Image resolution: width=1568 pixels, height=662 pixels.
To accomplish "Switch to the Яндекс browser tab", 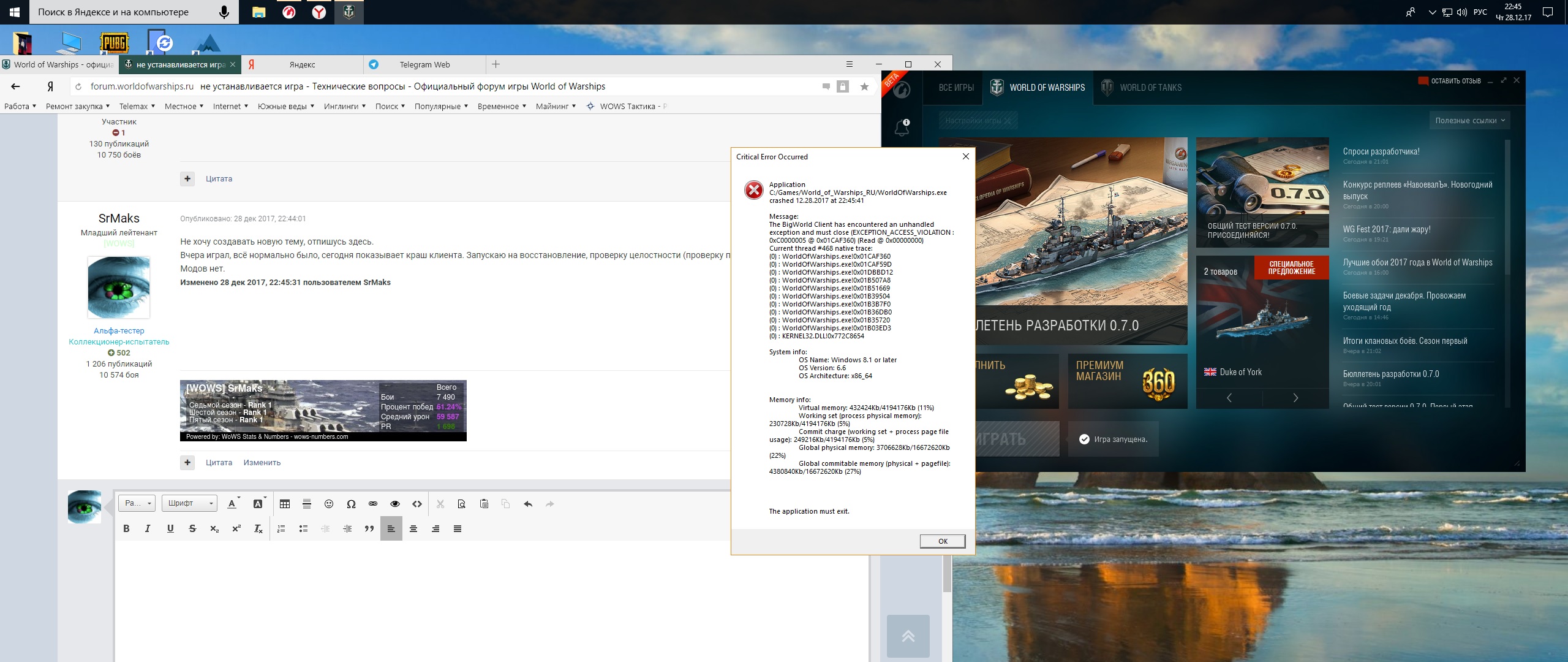I will click(302, 64).
